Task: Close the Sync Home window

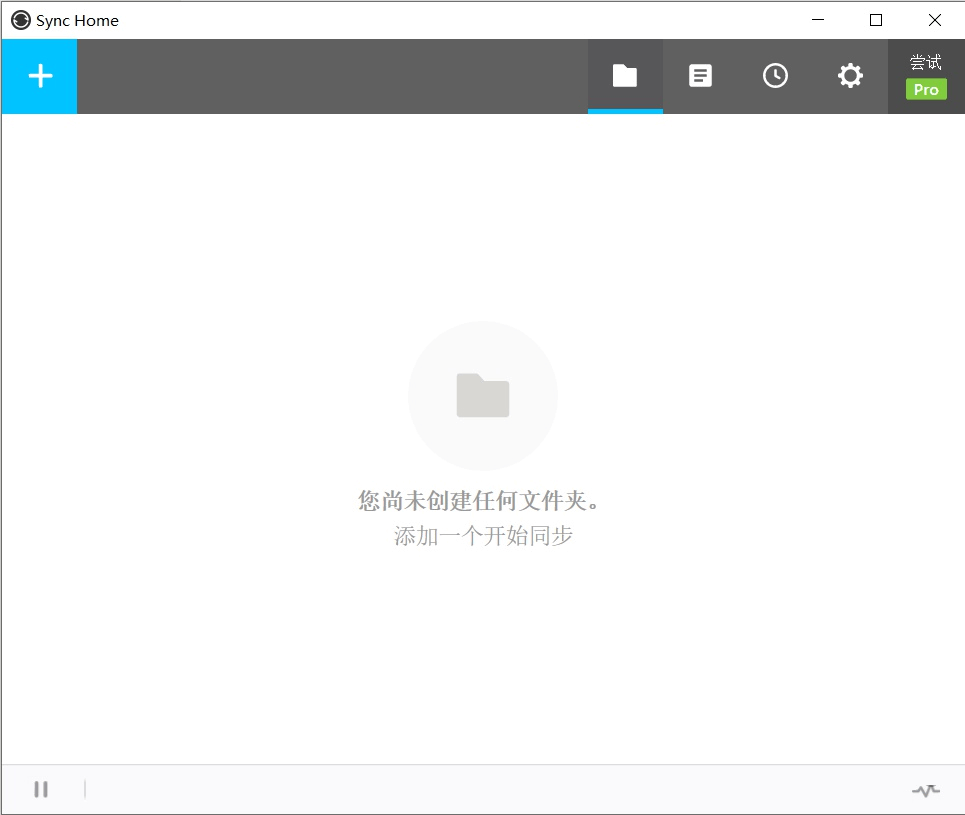Action: tap(934, 20)
